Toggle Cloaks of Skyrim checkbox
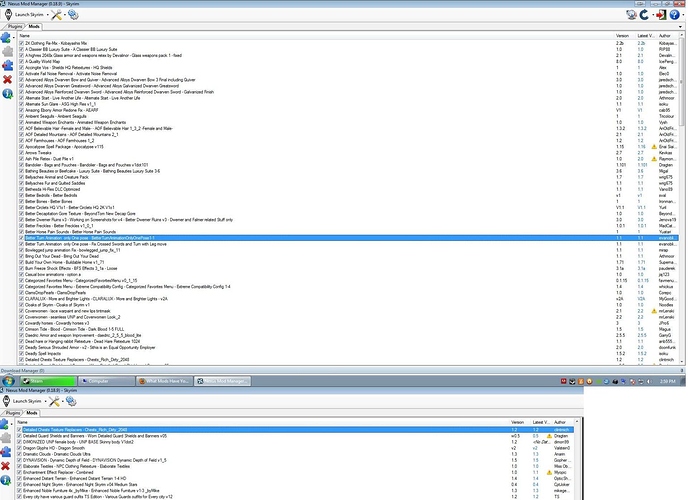This screenshot has height=500, width=690. (x=21, y=305)
